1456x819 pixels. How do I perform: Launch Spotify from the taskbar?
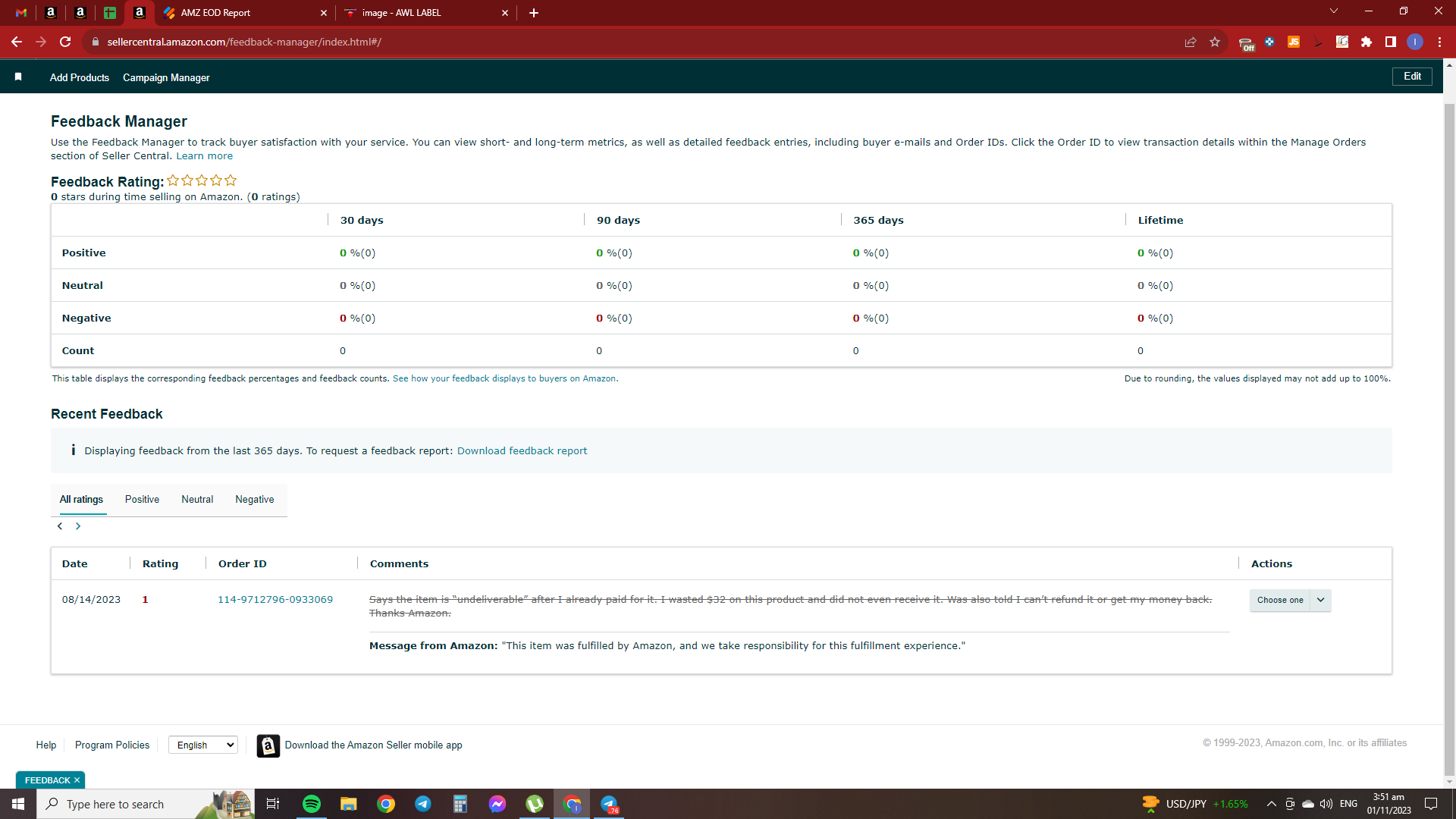(x=312, y=804)
